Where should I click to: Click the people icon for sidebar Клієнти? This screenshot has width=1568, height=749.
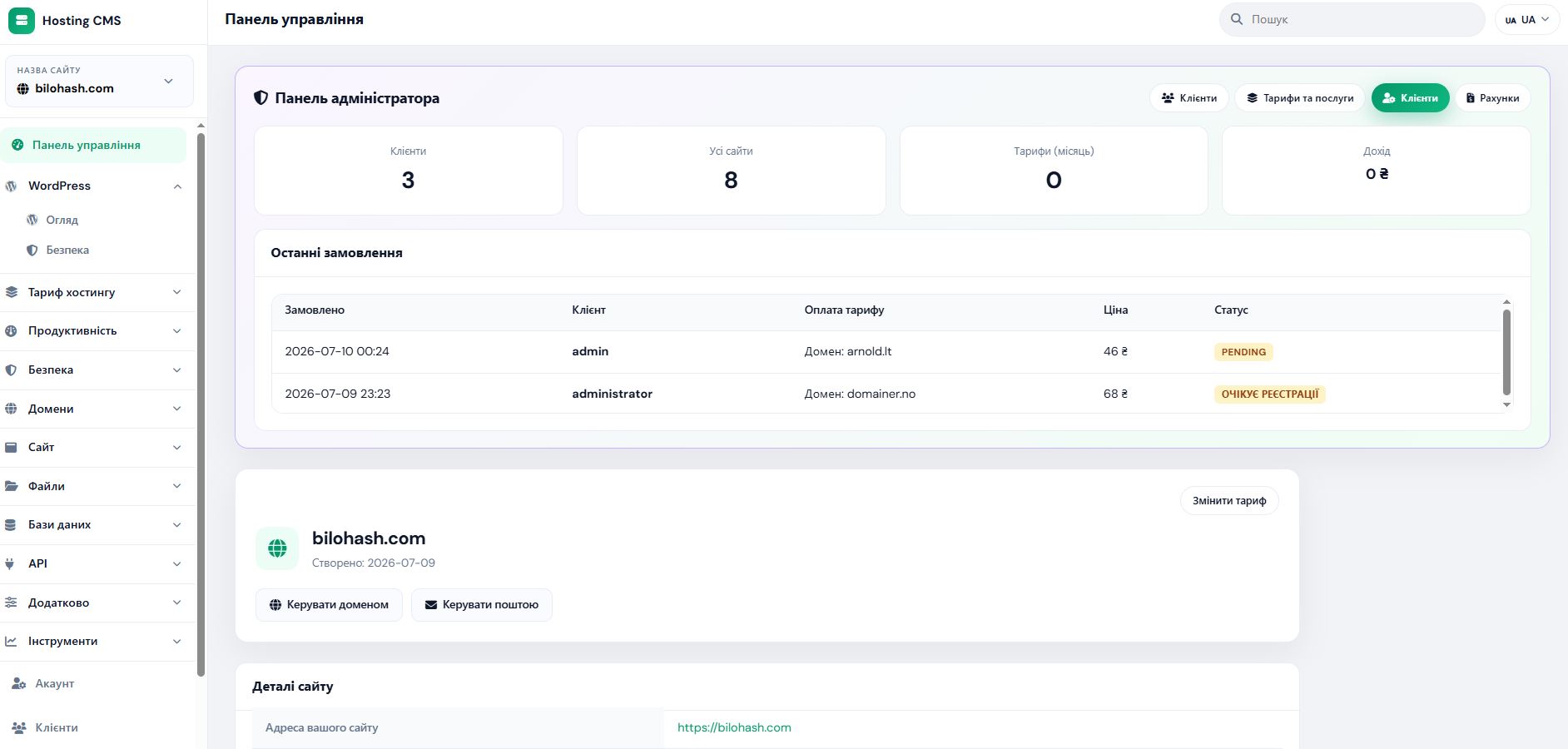tap(19, 727)
